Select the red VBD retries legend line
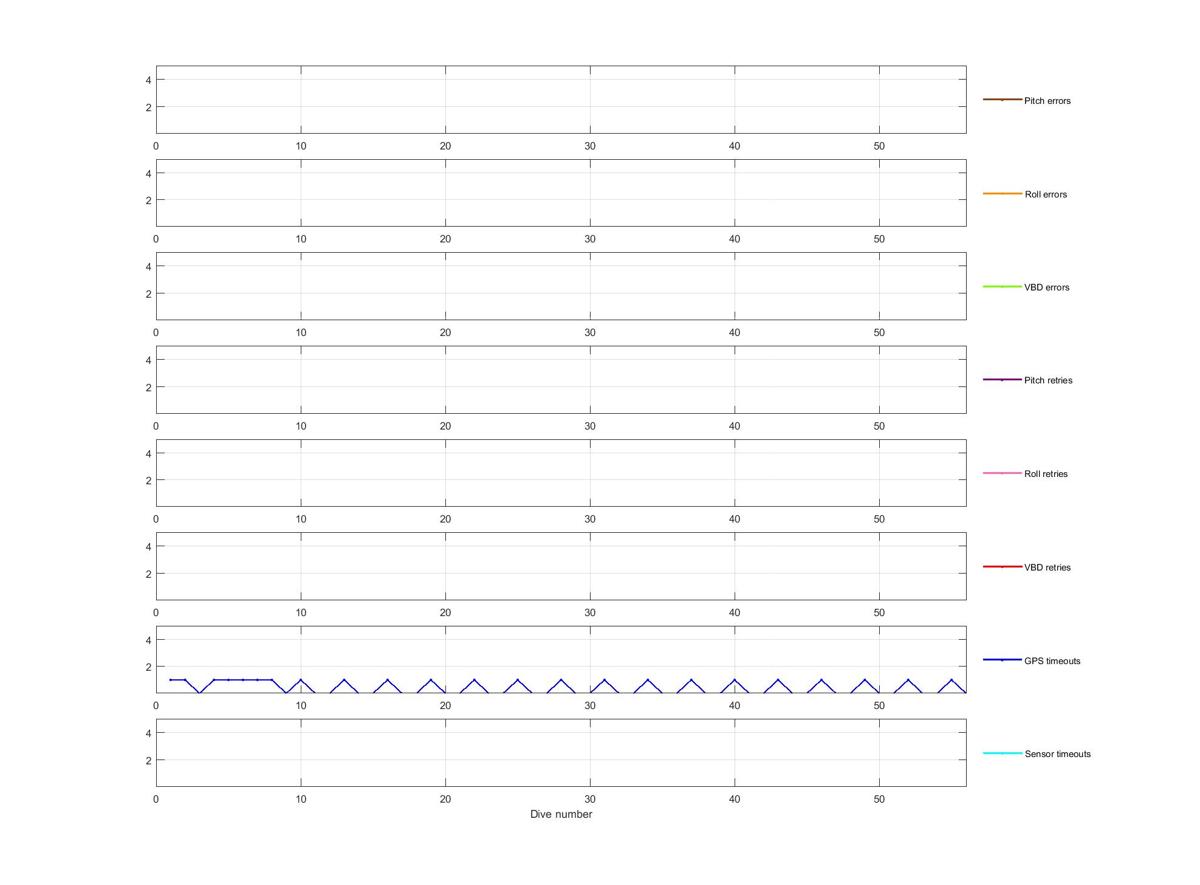Screen dimensions: 1200x885 point(1002,567)
